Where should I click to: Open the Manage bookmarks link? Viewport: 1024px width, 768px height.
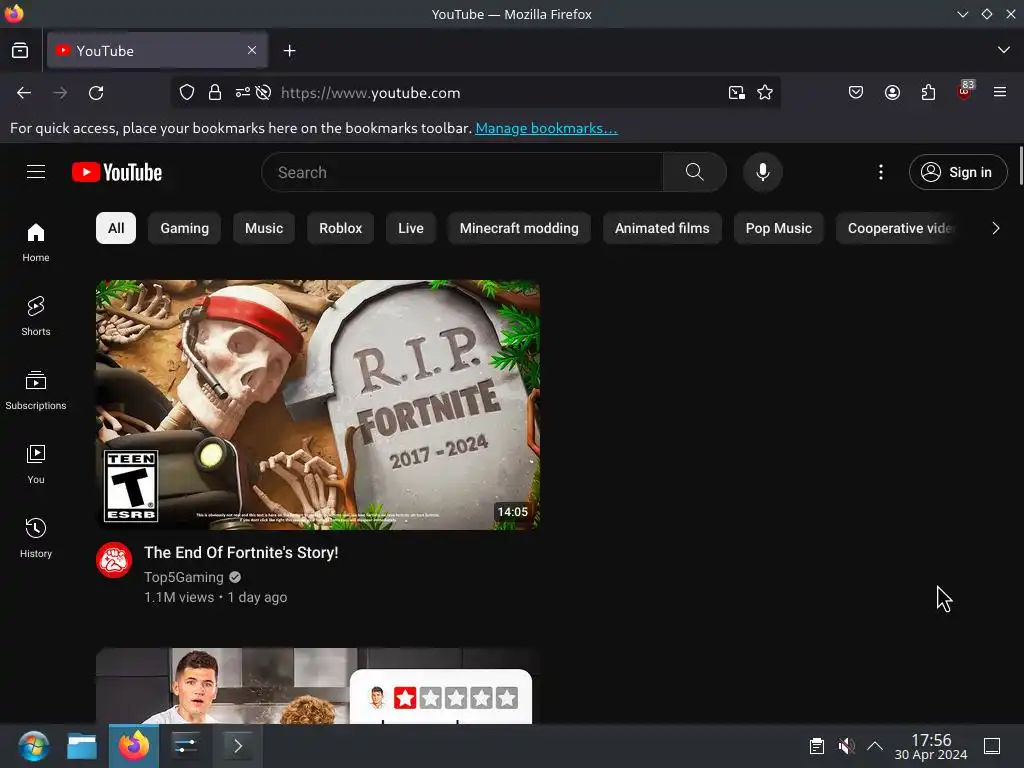point(546,128)
